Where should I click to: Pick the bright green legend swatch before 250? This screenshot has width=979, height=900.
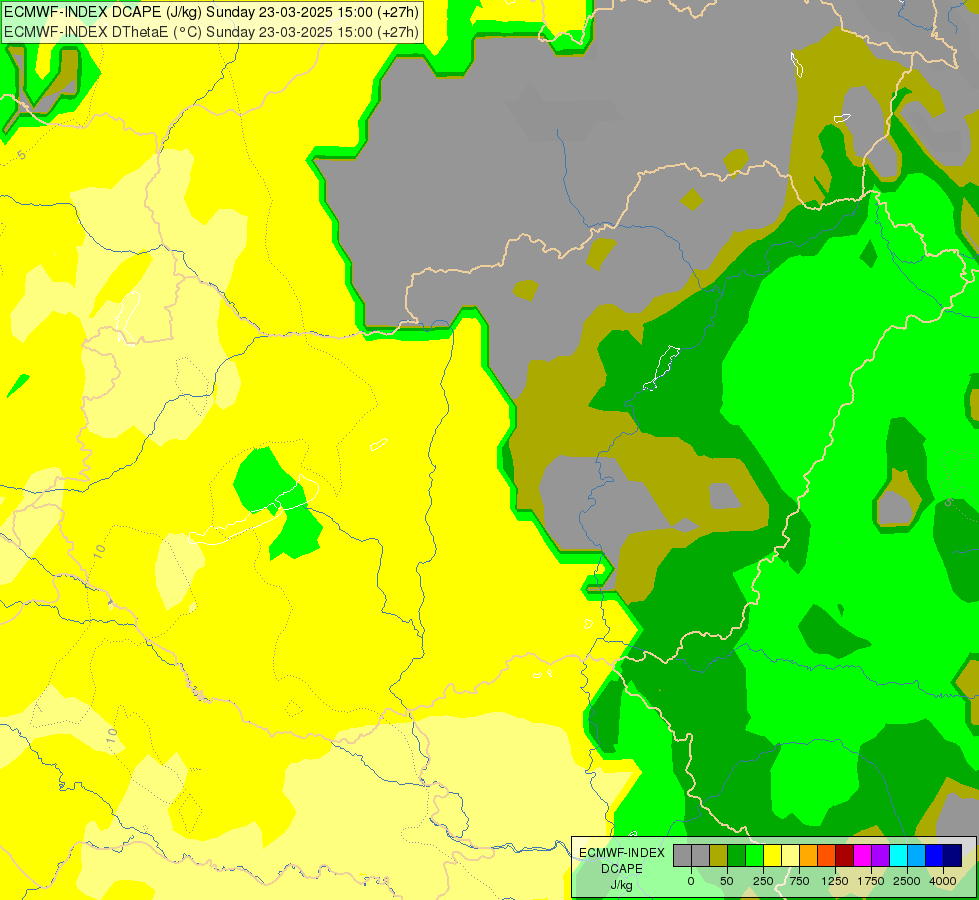[x=755, y=856]
